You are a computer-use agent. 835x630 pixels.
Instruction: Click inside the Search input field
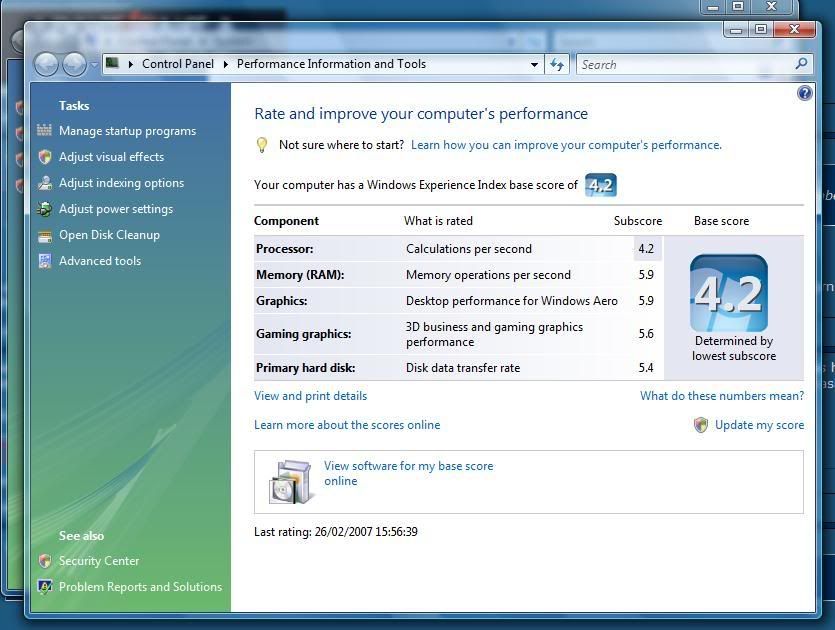[x=685, y=64]
